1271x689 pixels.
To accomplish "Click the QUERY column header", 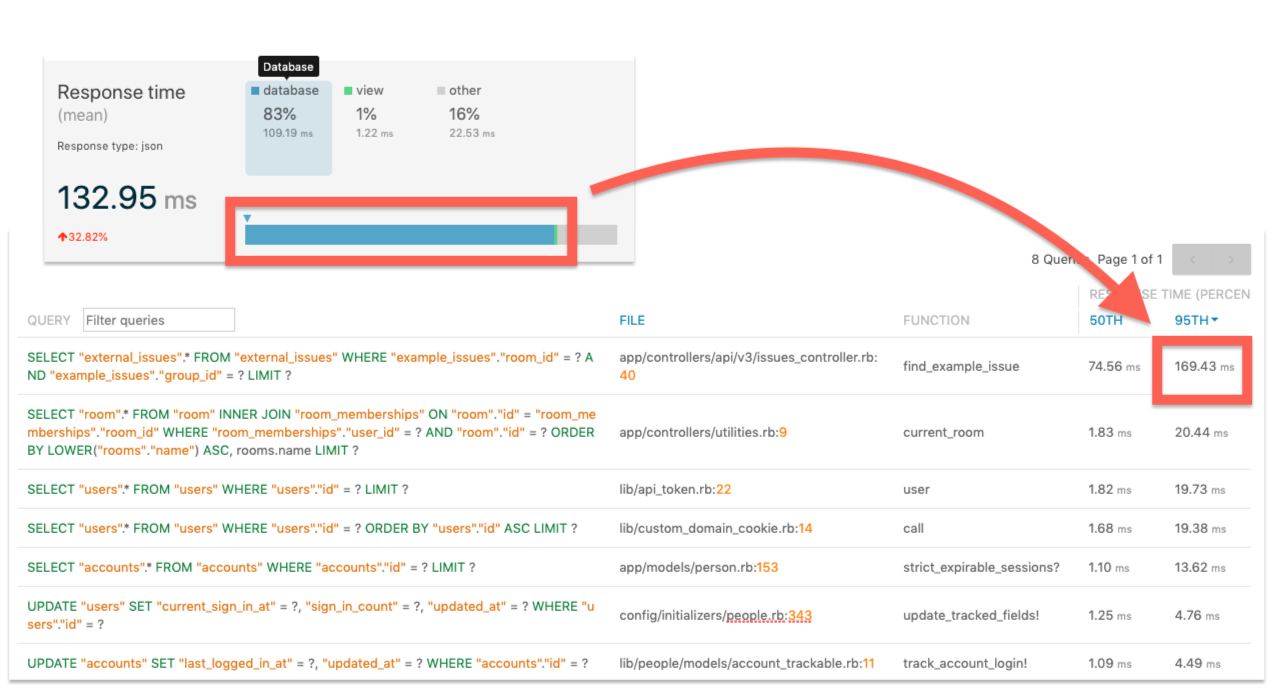I will click(48, 320).
